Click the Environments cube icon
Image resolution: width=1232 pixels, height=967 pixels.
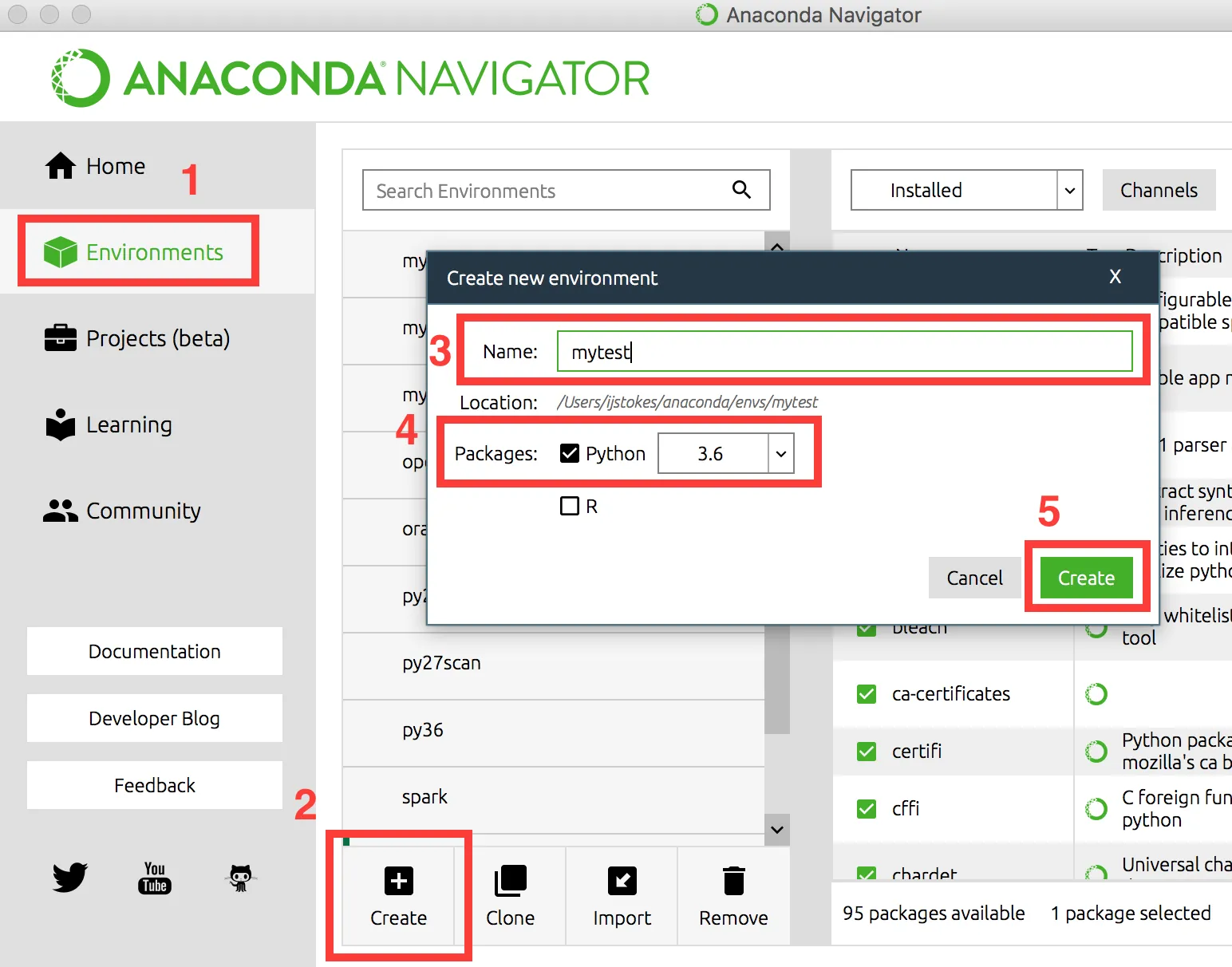point(61,252)
